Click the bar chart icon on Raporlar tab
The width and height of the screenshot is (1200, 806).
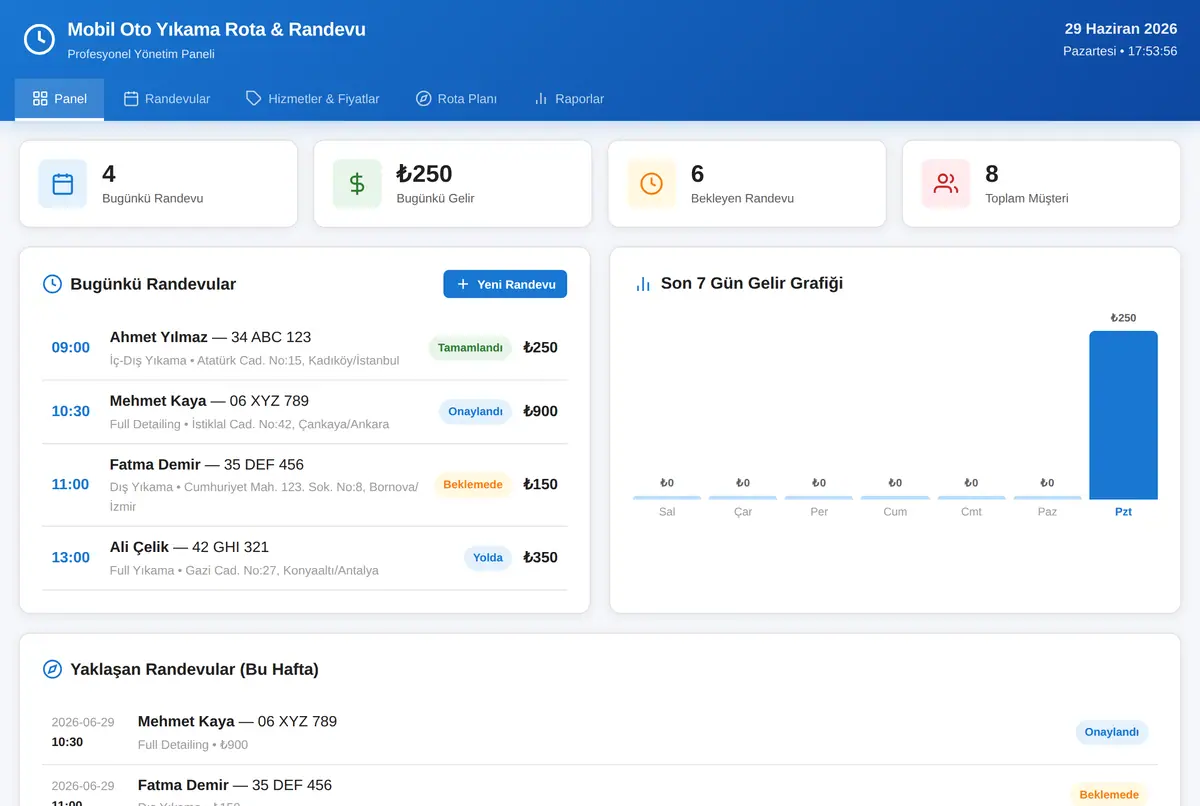click(541, 99)
